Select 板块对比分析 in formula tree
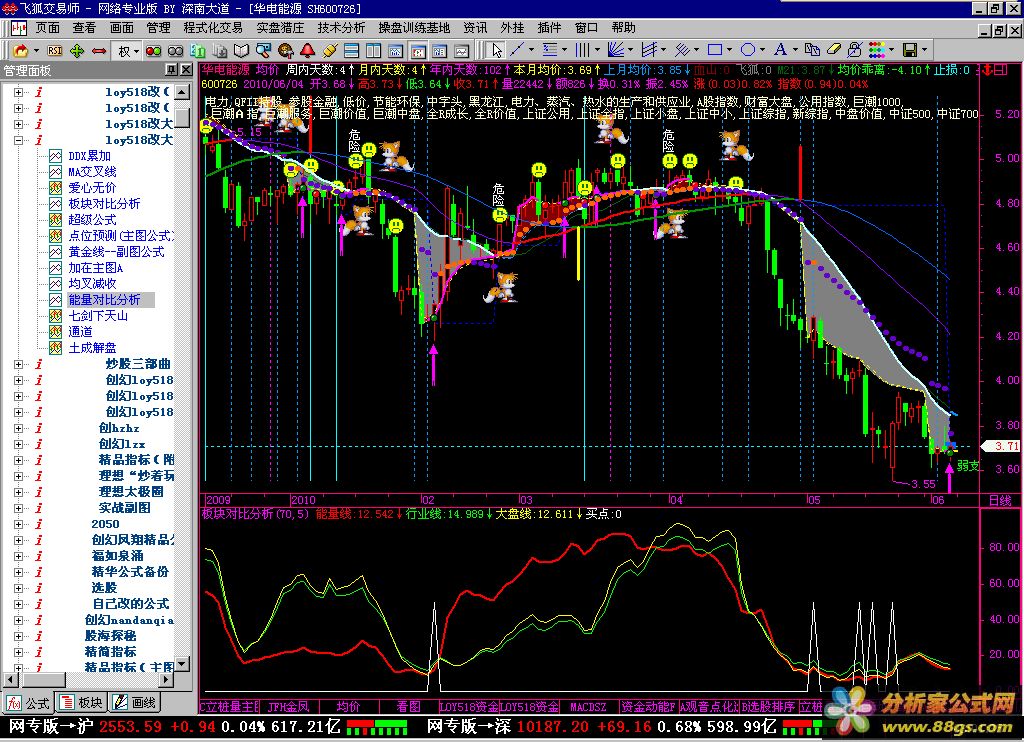 click(104, 204)
